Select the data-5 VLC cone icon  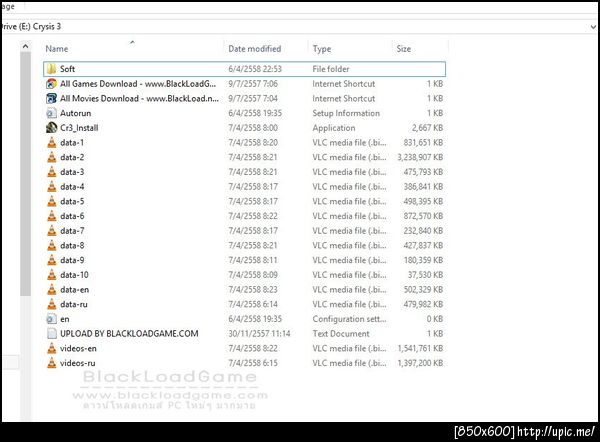tap(51, 201)
